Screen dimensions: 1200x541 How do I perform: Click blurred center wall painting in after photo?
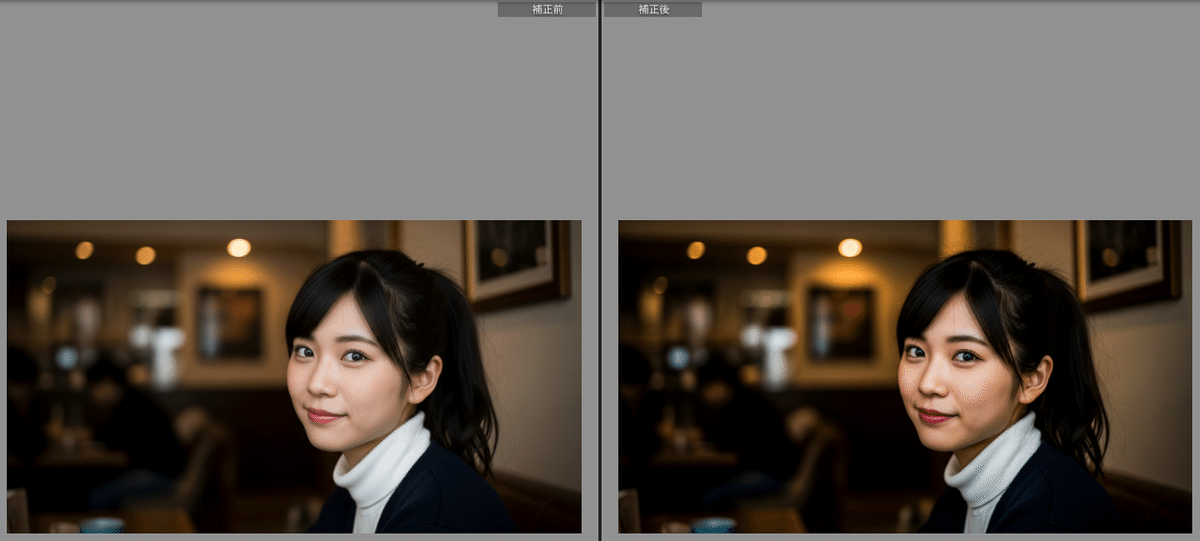[x=841, y=322]
